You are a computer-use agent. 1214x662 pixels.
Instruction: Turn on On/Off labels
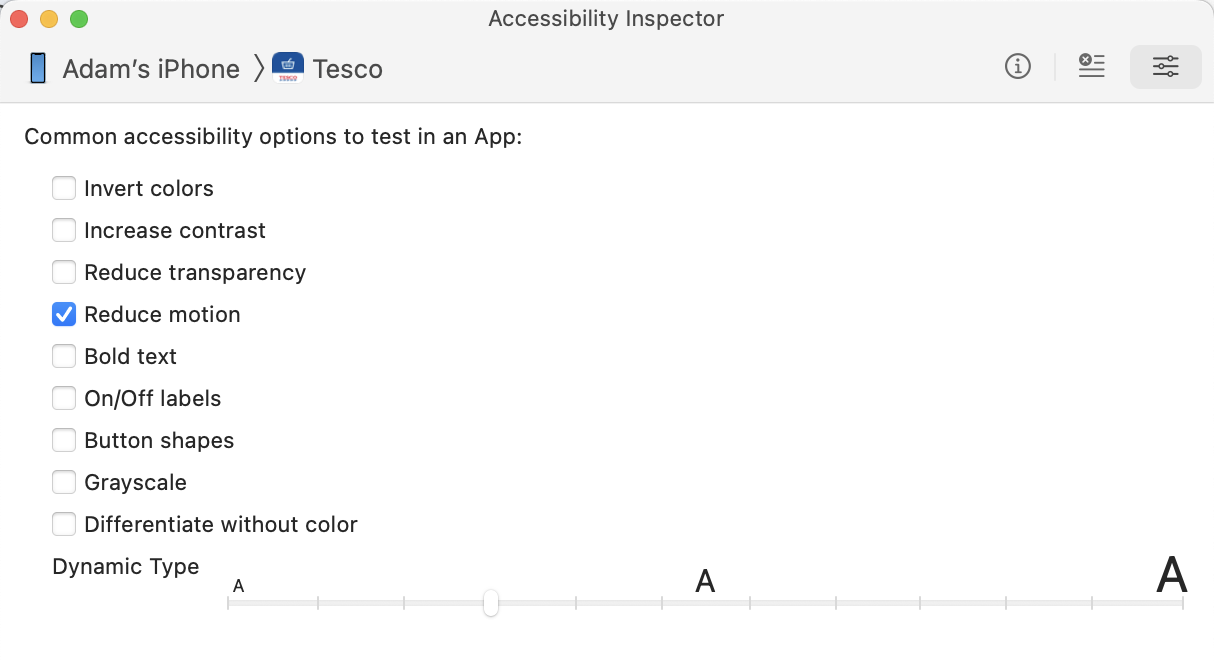[64, 398]
